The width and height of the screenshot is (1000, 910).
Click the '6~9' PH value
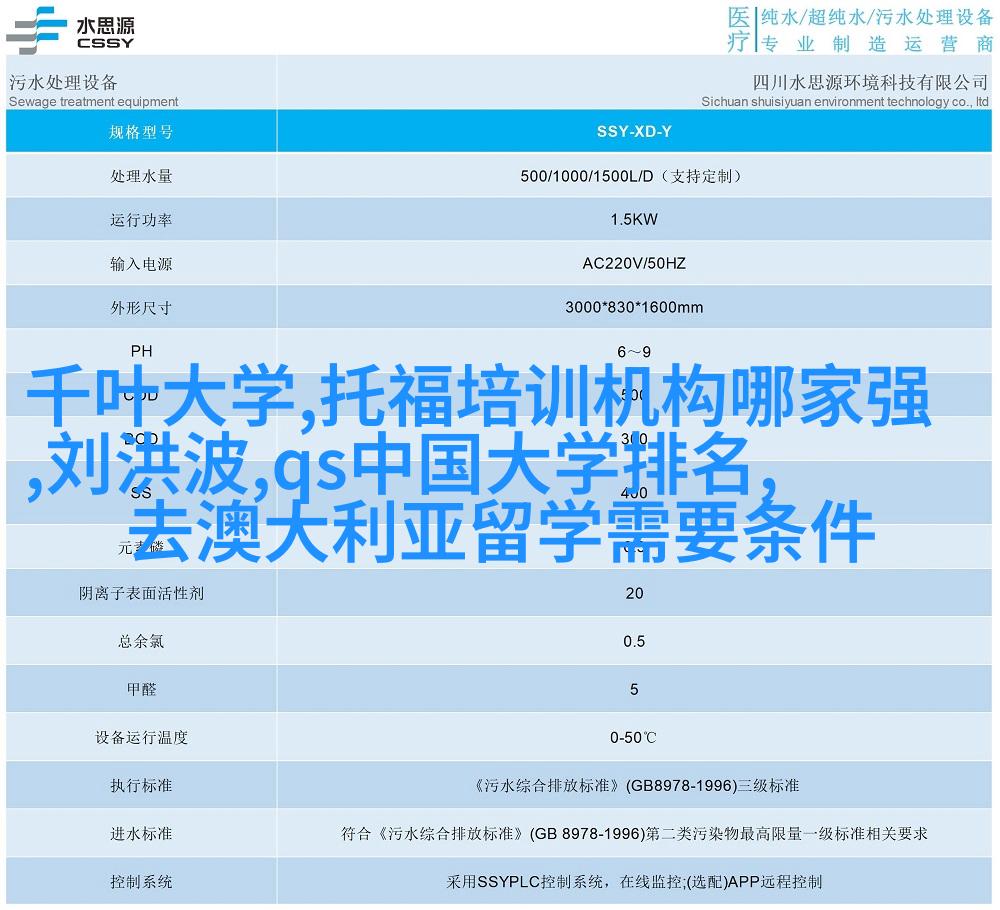634,351
